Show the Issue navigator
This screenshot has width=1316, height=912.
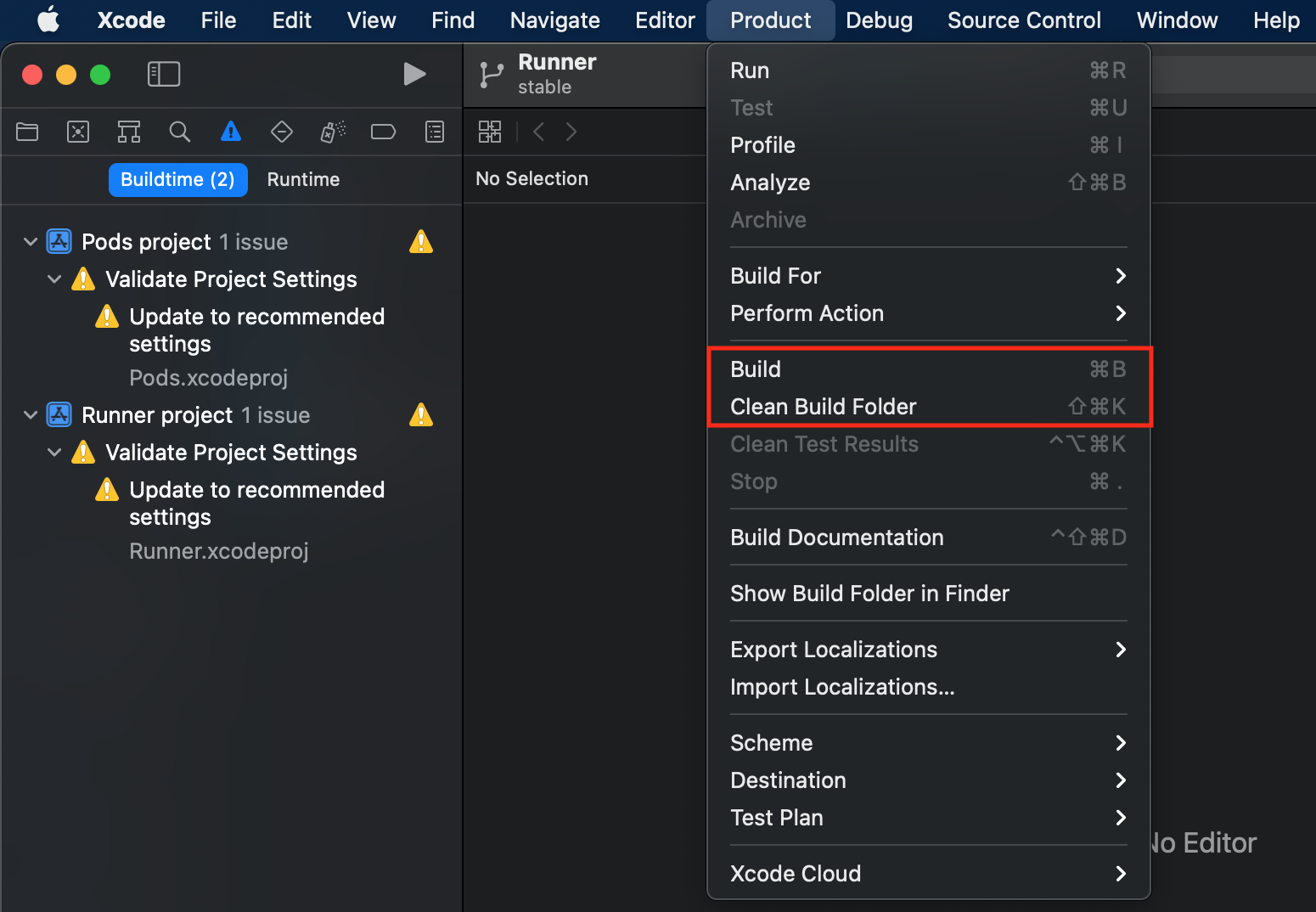click(x=231, y=132)
